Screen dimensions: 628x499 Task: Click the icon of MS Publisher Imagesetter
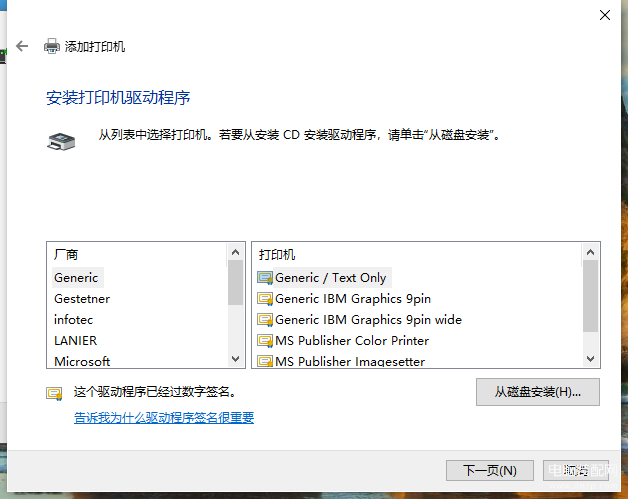point(265,361)
